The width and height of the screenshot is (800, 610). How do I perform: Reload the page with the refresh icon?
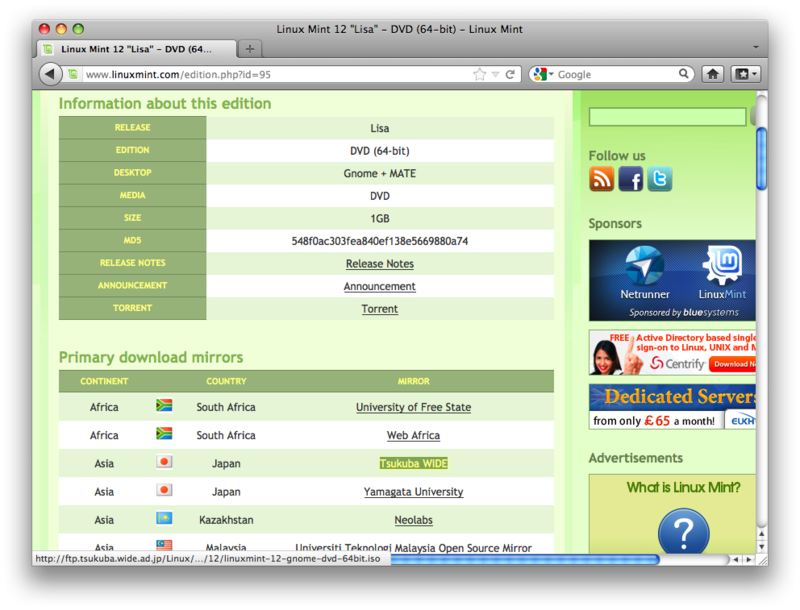pos(510,74)
